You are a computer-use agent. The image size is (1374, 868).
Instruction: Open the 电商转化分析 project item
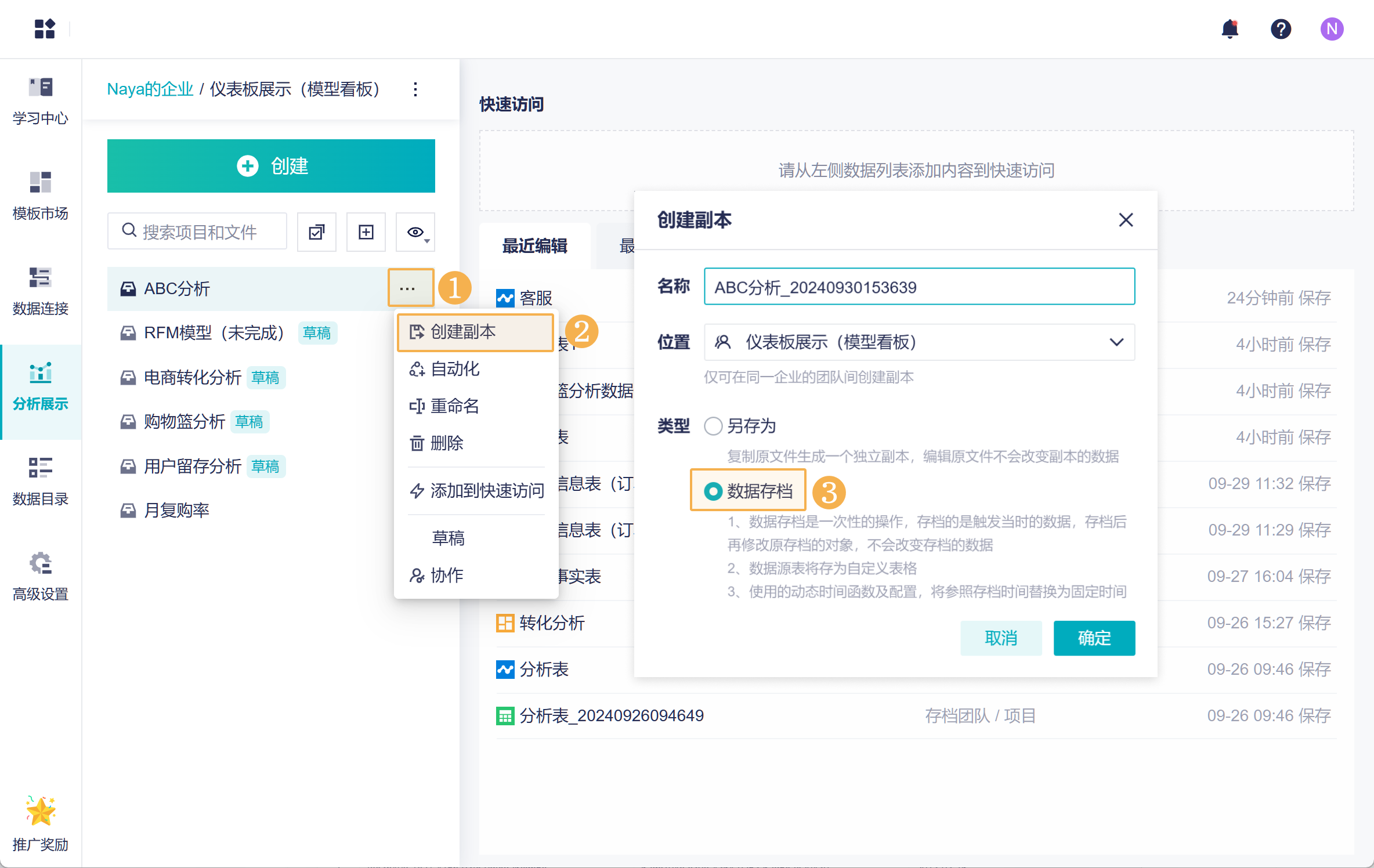pyautogui.click(x=193, y=378)
